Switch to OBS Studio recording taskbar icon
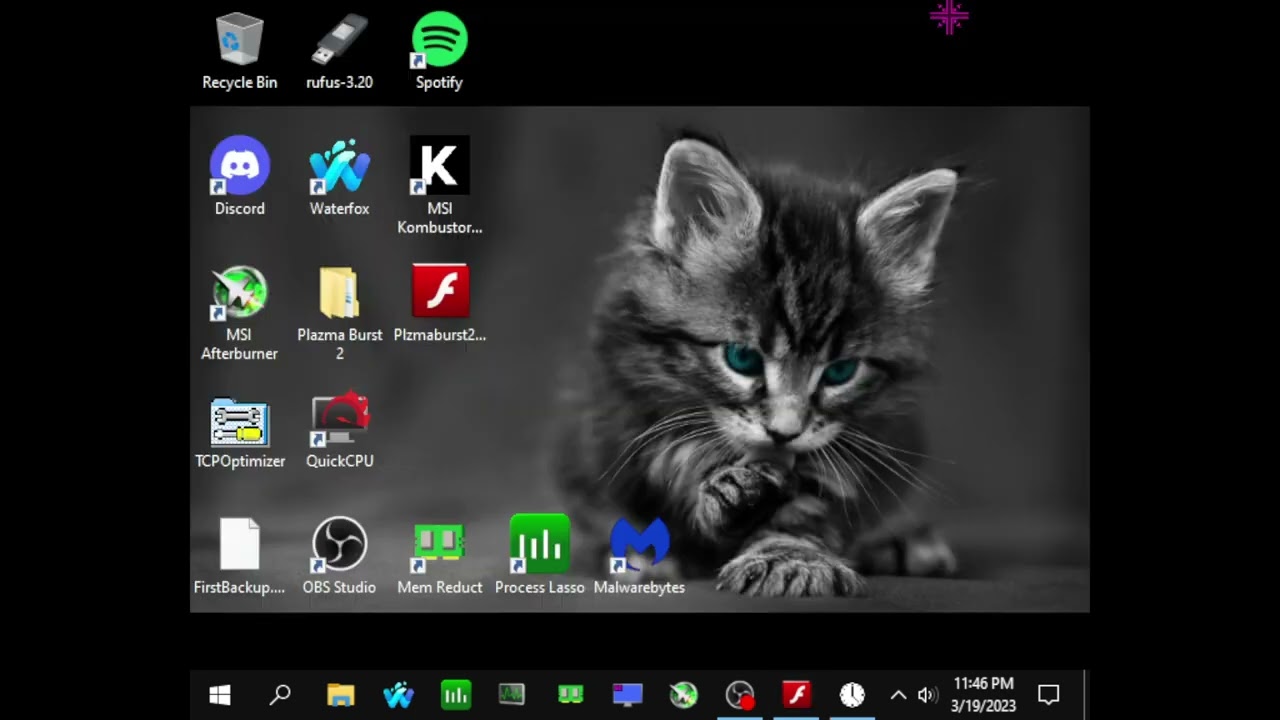 point(740,695)
